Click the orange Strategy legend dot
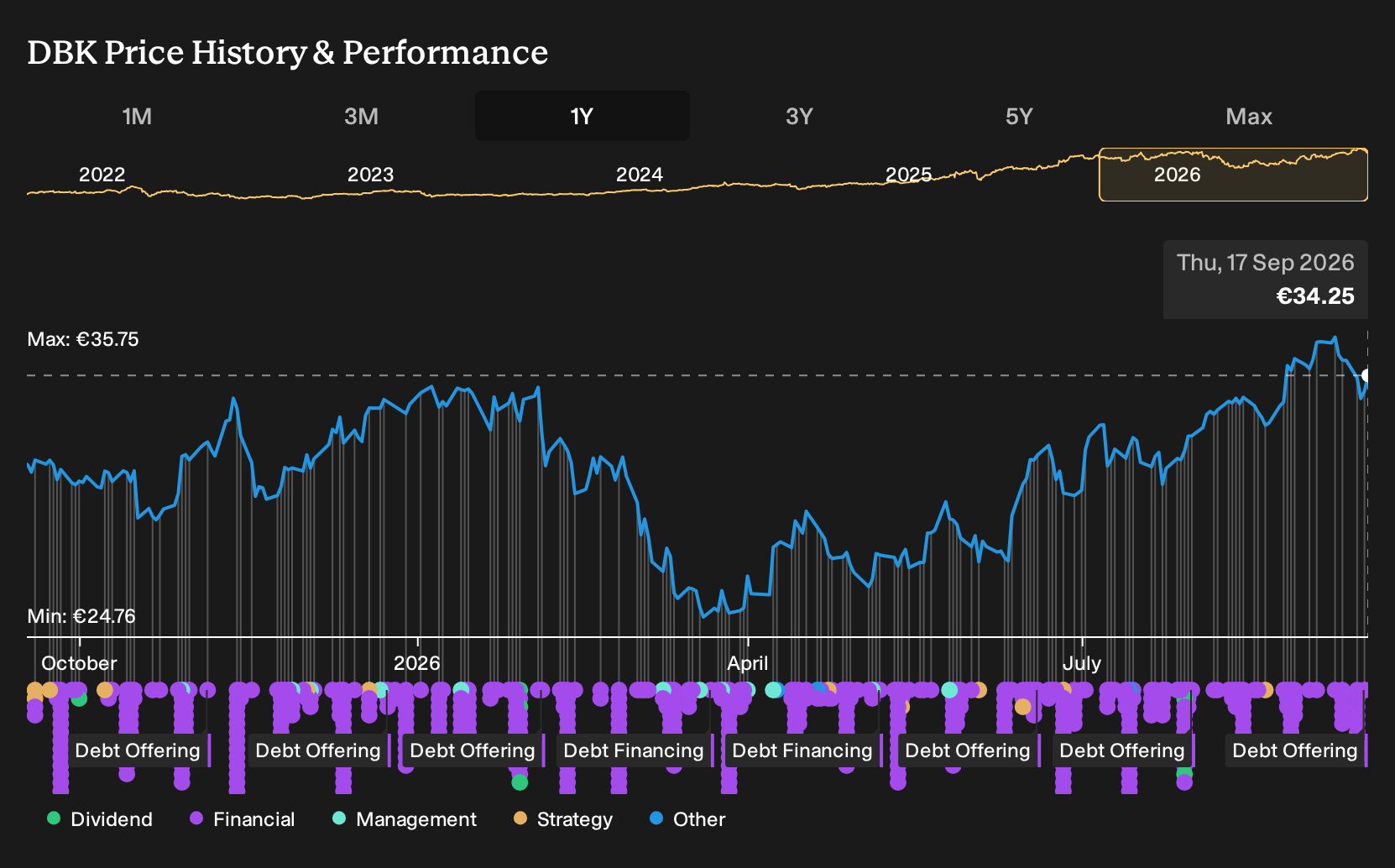Image resolution: width=1395 pixels, height=868 pixels. (x=520, y=818)
